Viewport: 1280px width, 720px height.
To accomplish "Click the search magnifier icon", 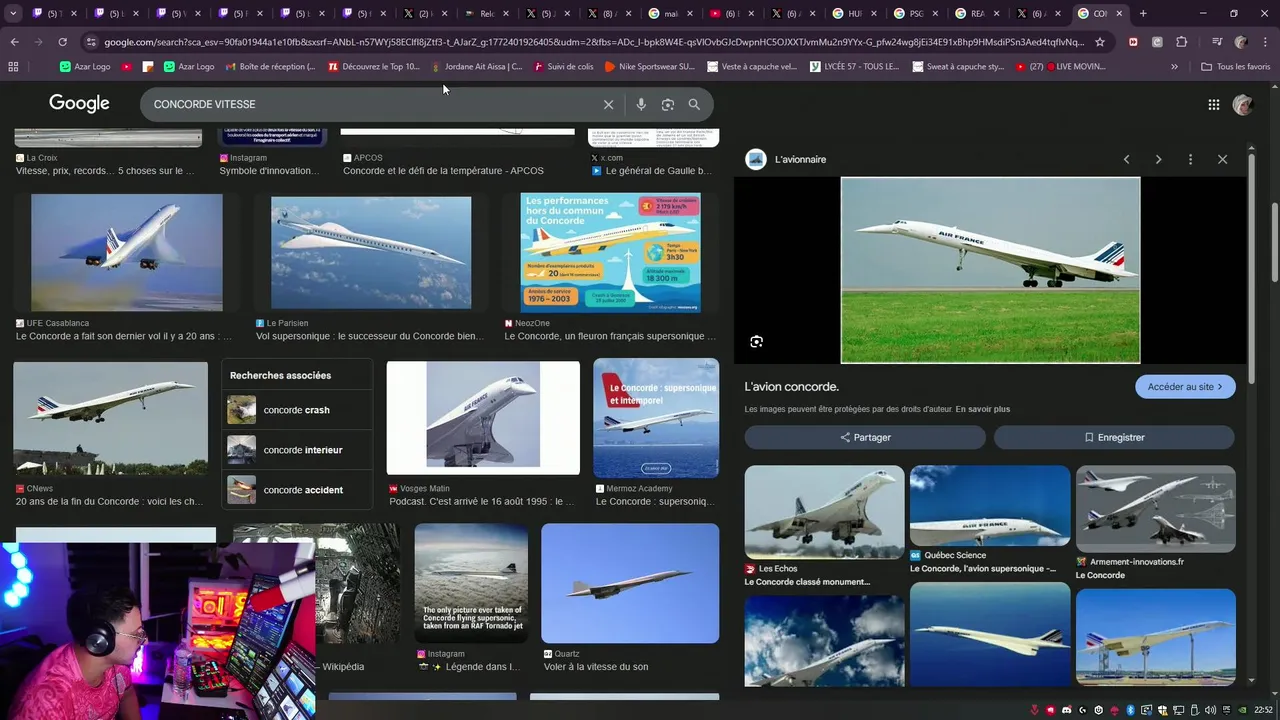I will [694, 104].
